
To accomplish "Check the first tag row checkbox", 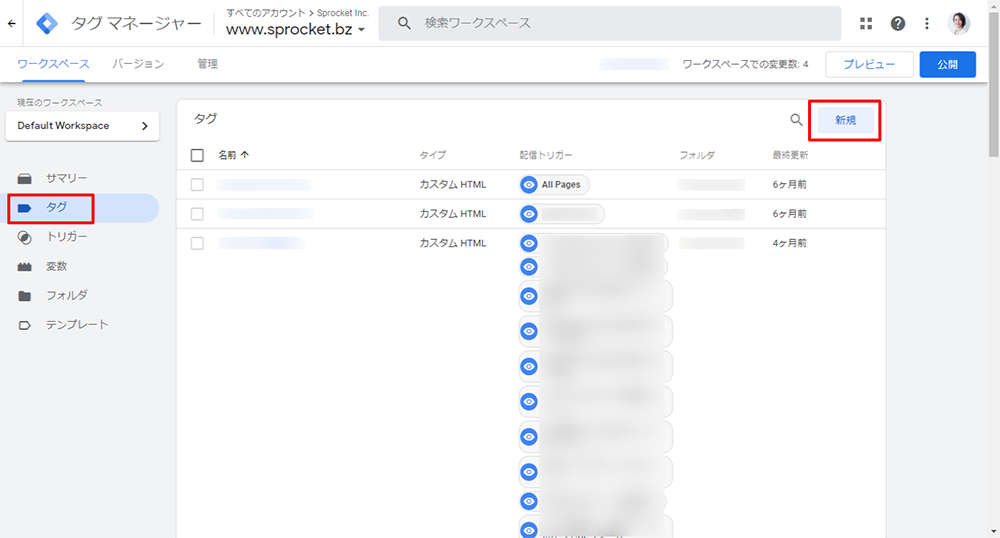I will point(197,185).
